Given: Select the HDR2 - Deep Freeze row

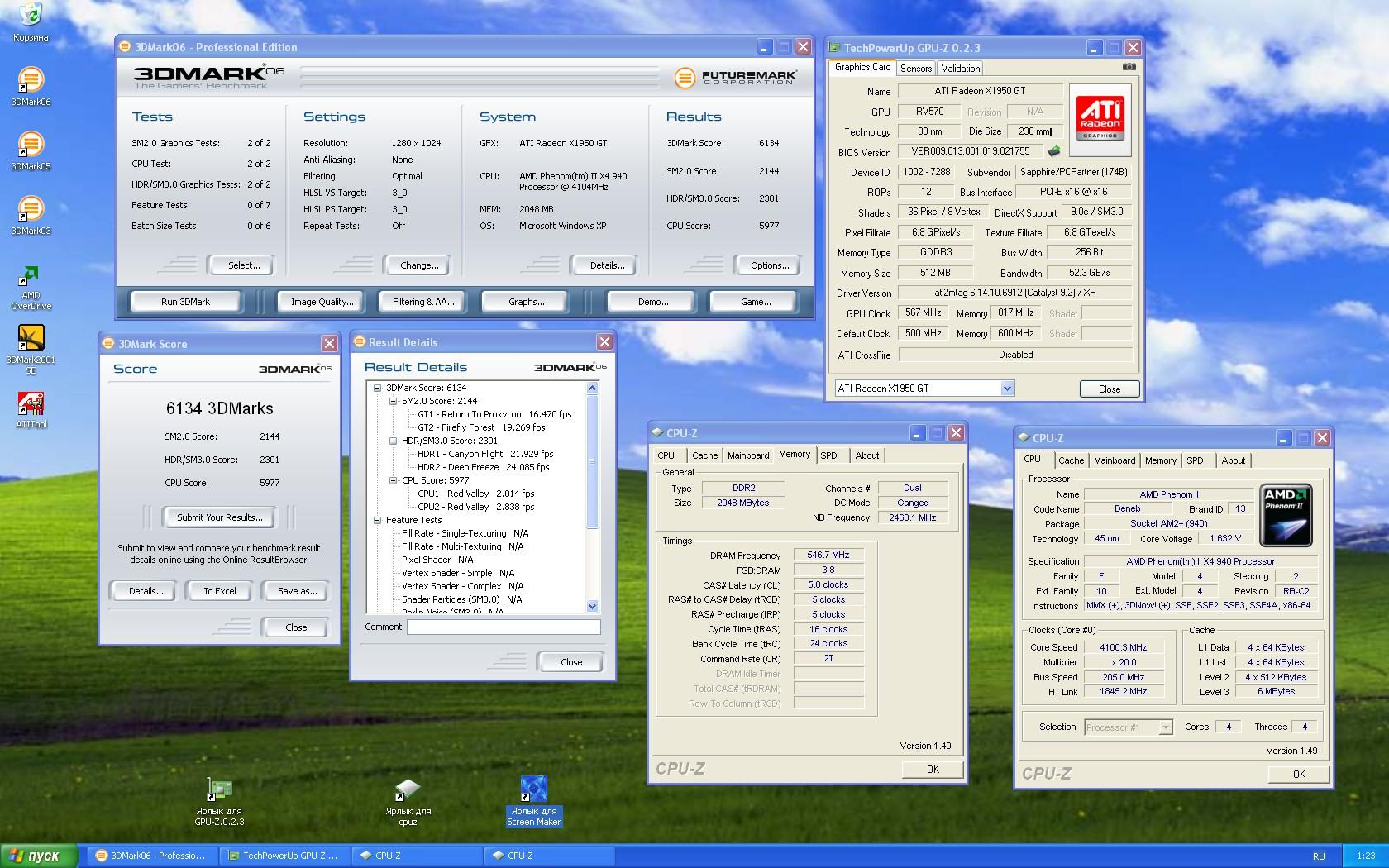Looking at the screenshot, I should point(483,467).
